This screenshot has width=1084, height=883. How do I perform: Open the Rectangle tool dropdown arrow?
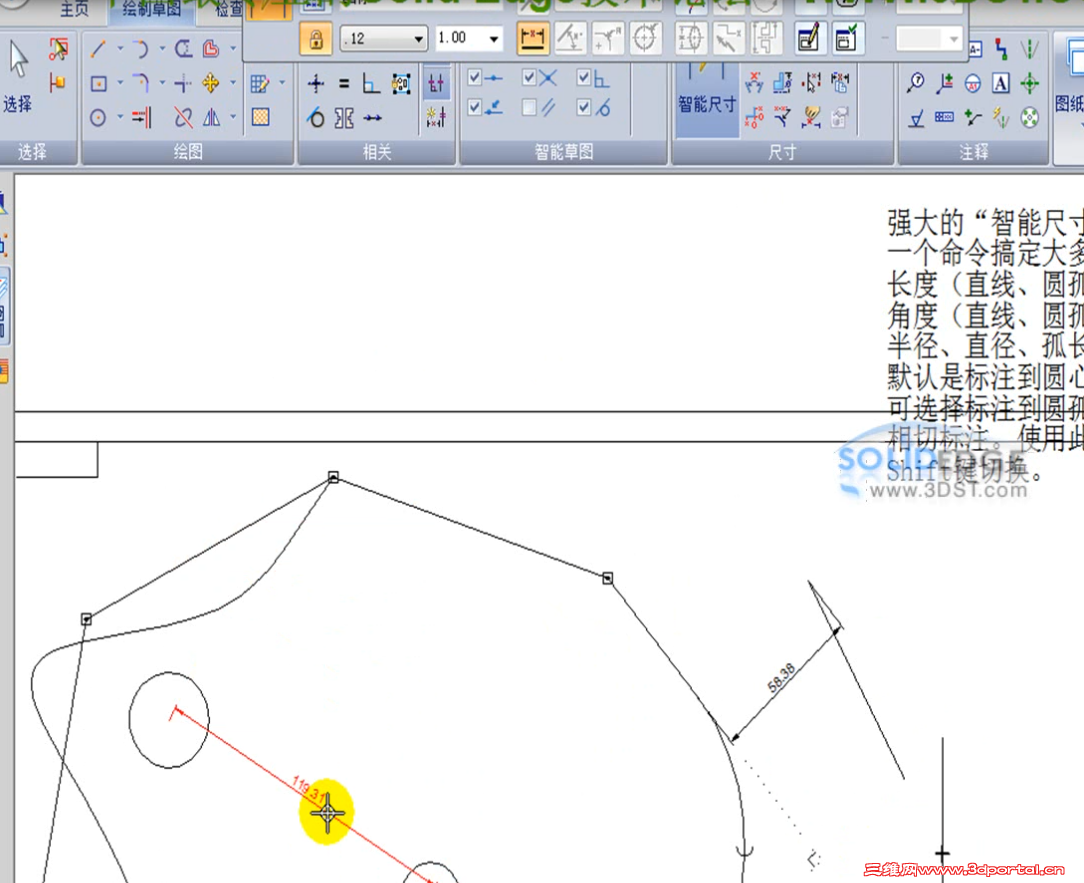tap(120, 84)
